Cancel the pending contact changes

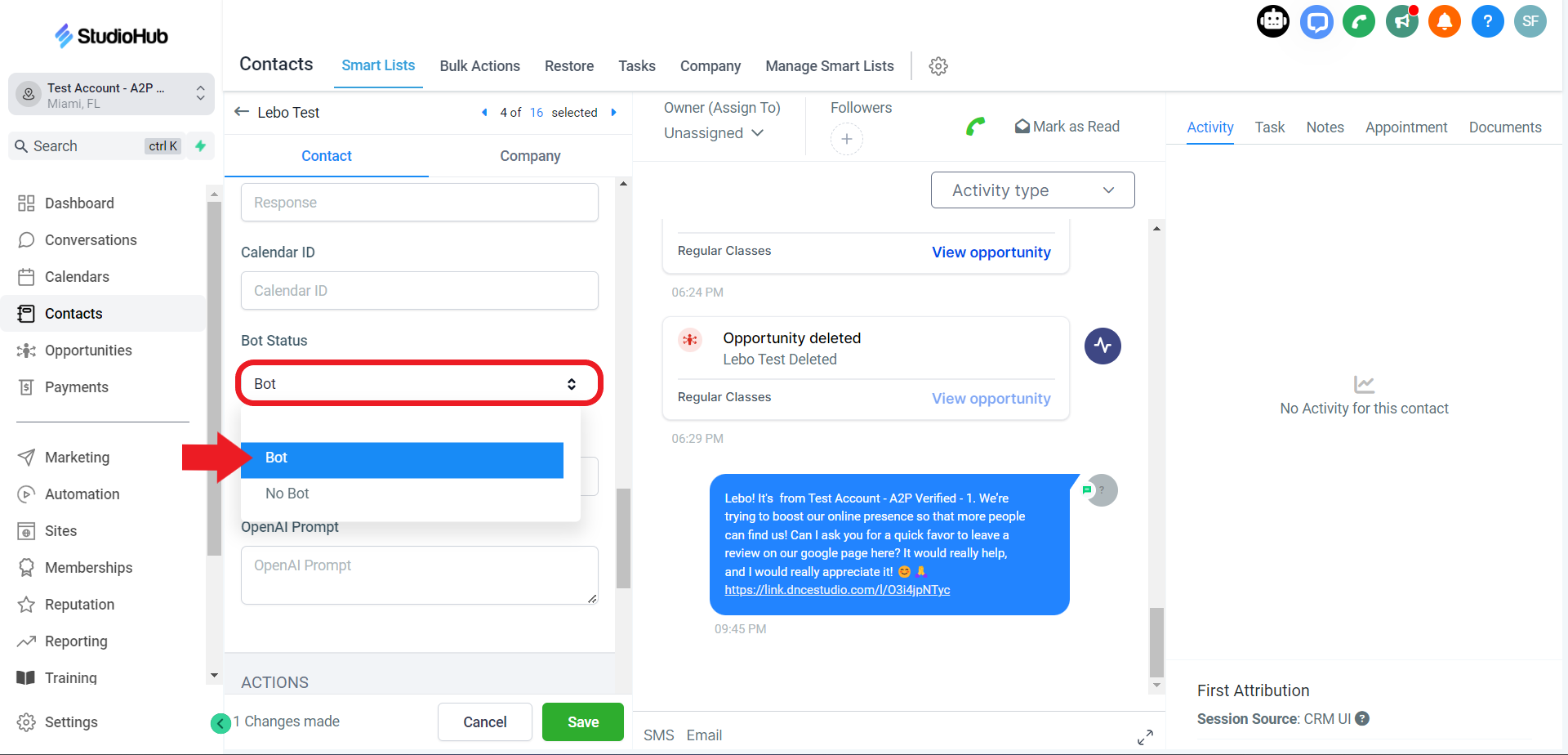pyautogui.click(x=485, y=722)
